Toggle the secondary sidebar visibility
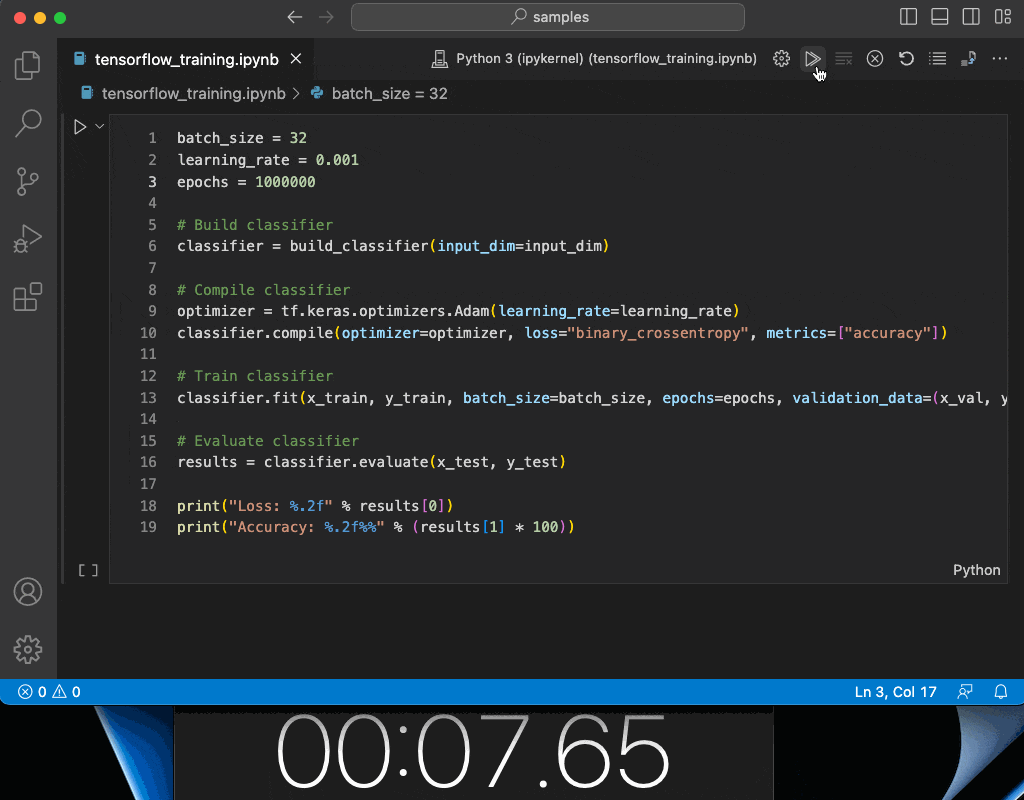The image size is (1024, 800). click(970, 16)
